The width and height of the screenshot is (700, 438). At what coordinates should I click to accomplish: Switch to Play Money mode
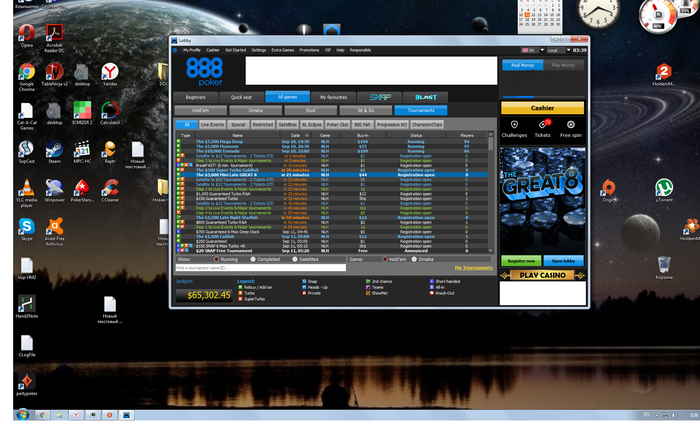tap(563, 65)
